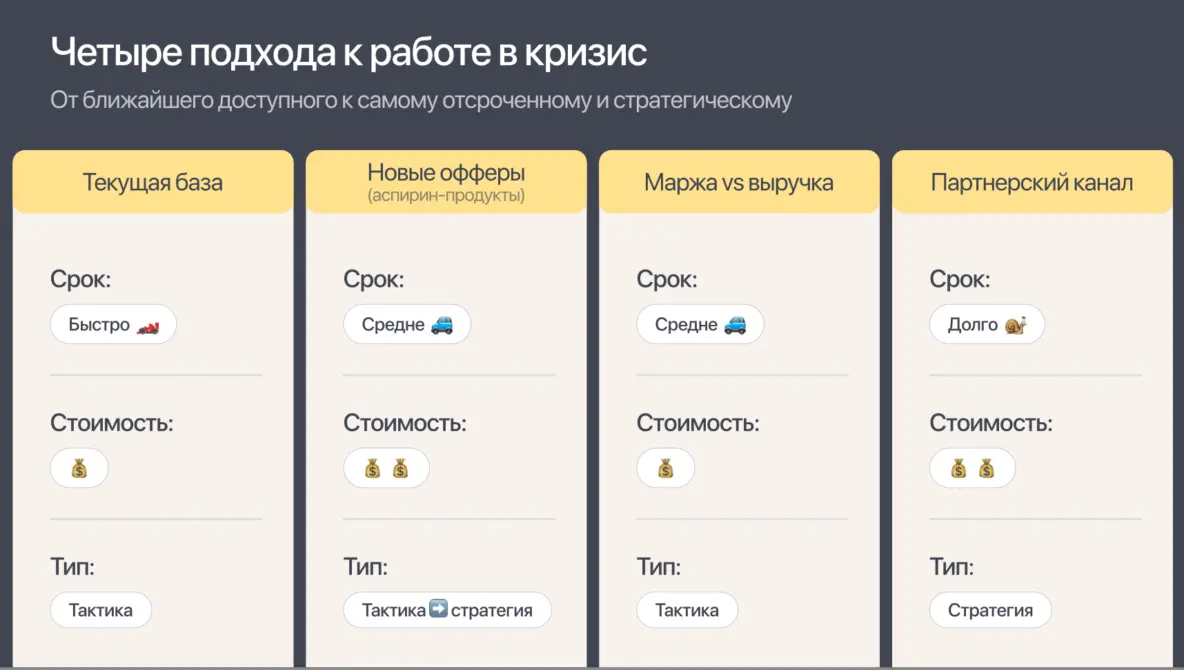The height and width of the screenshot is (670, 1184).
Task: Click Стоимость: label in Текущая база card
Action: (112, 422)
